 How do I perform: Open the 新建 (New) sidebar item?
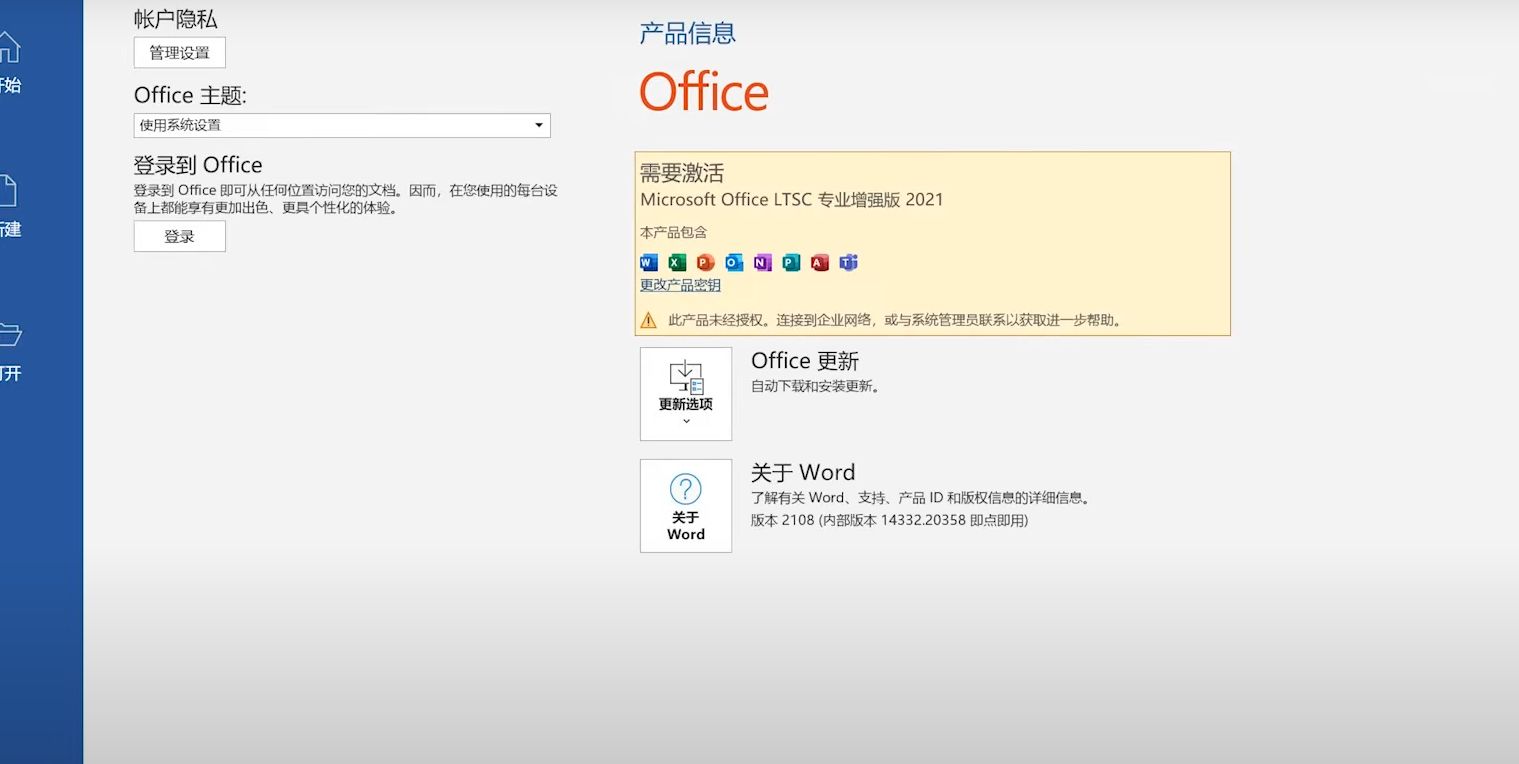coord(9,207)
